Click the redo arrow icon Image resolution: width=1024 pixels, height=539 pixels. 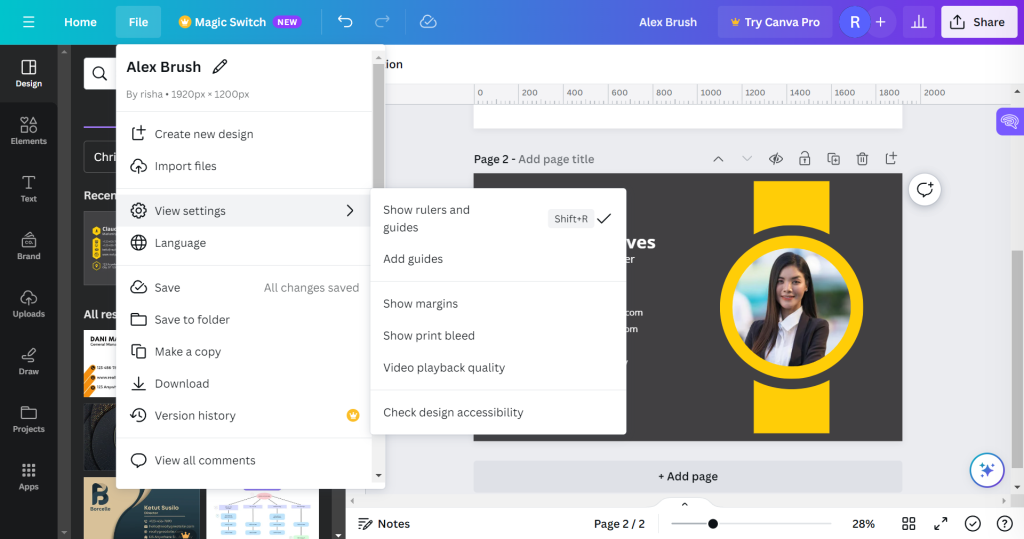tap(382, 22)
